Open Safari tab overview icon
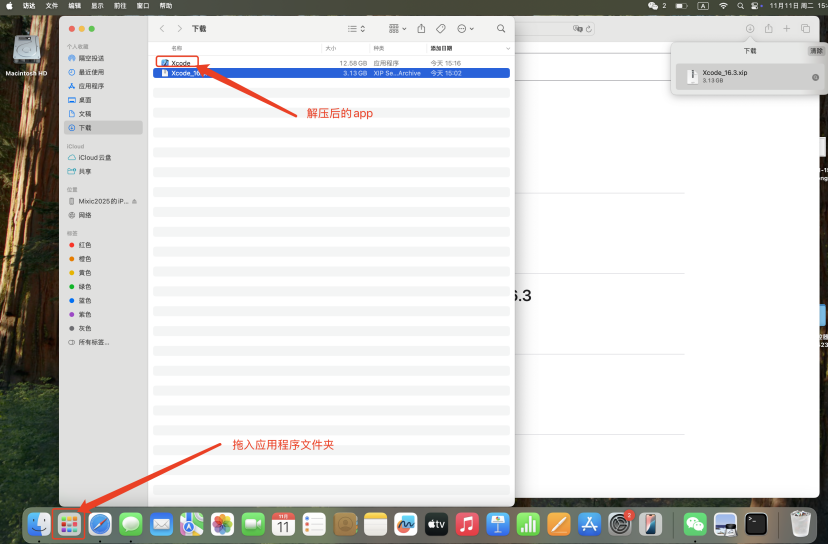 pyautogui.click(x=805, y=29)
